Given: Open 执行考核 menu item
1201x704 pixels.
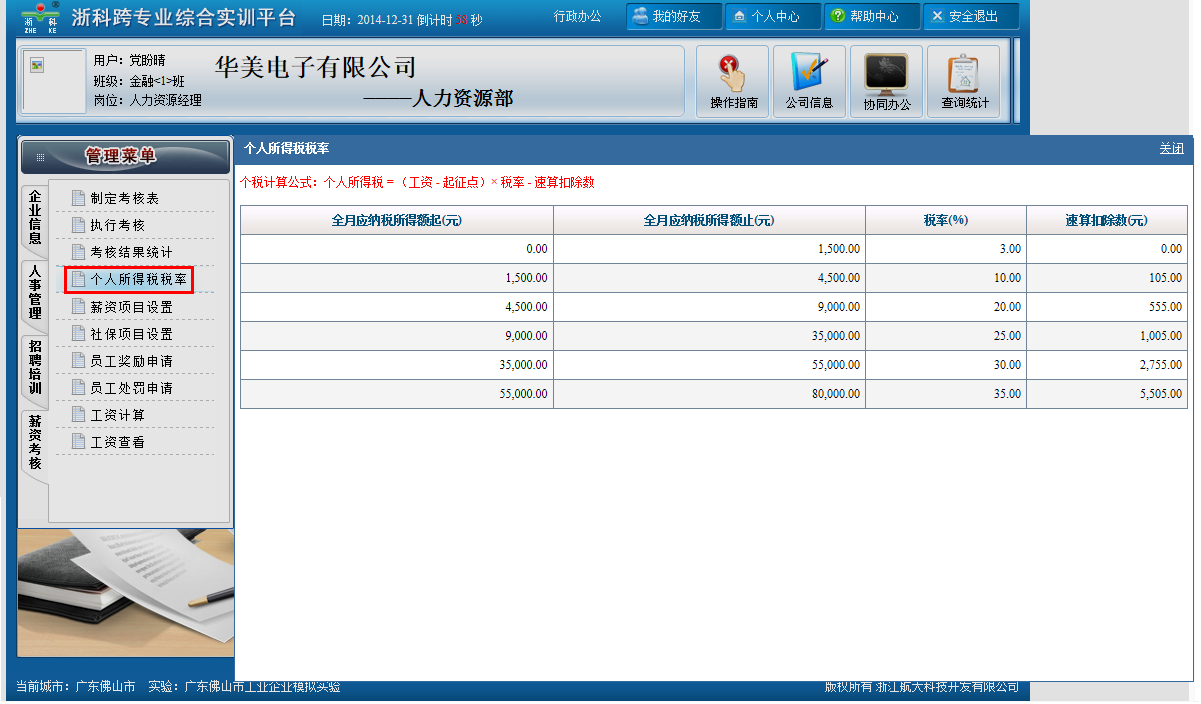Looking at the screenshot, I should coord(117,226).
